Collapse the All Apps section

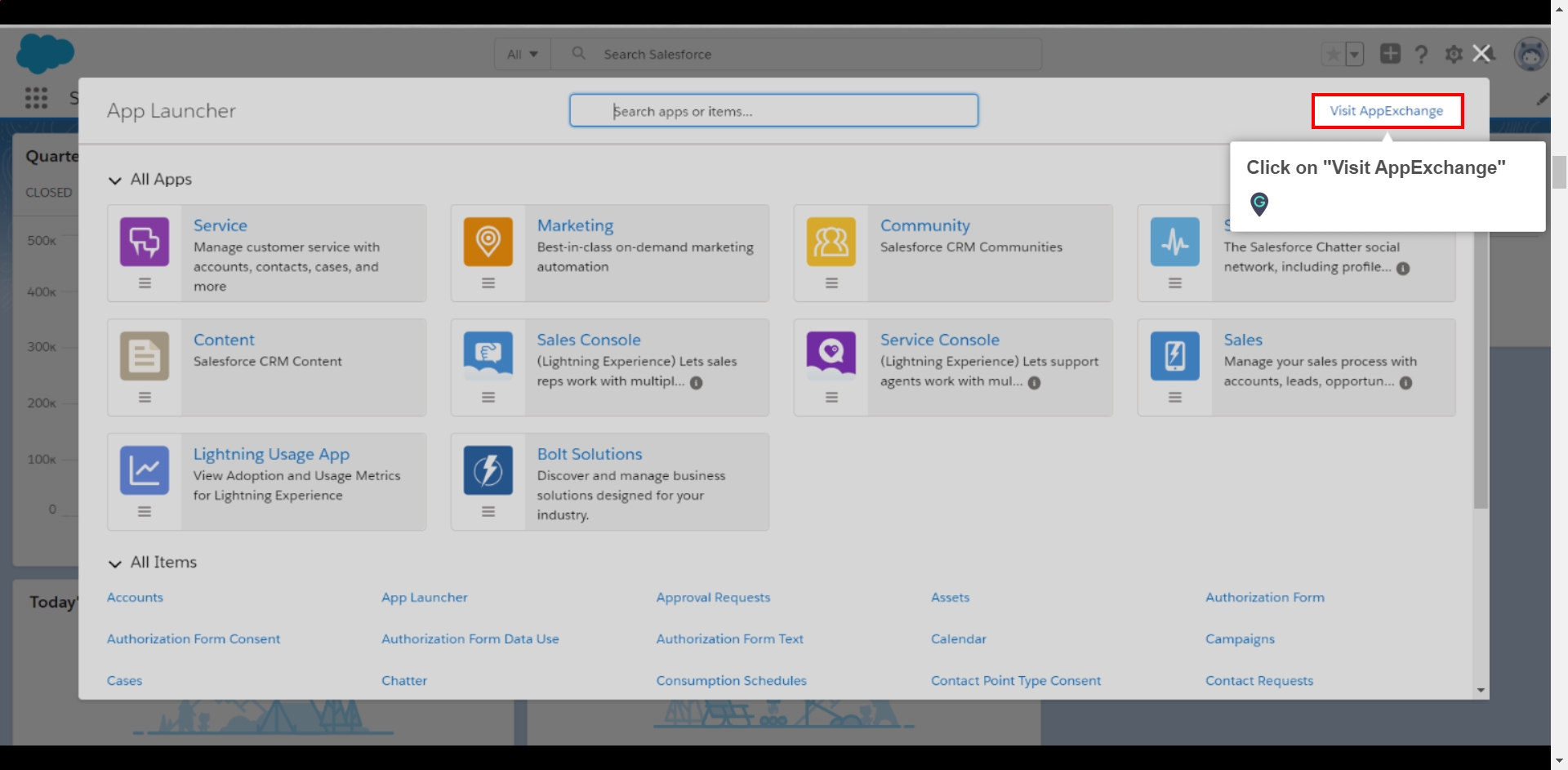point(115,180)
